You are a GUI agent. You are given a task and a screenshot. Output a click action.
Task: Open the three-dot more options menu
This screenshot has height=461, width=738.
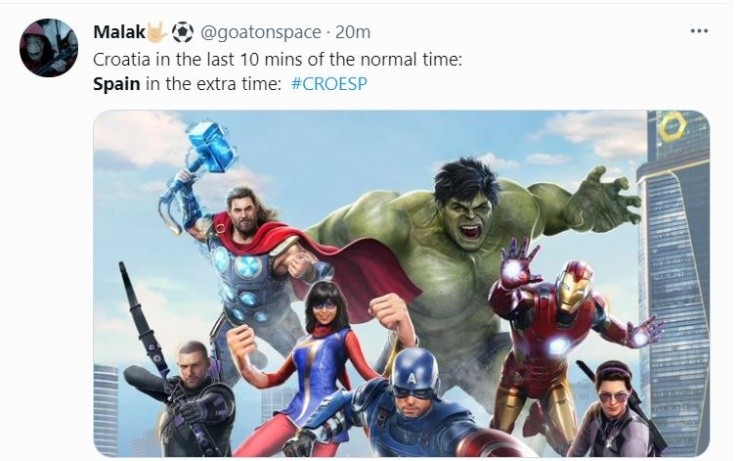[699, 31]
